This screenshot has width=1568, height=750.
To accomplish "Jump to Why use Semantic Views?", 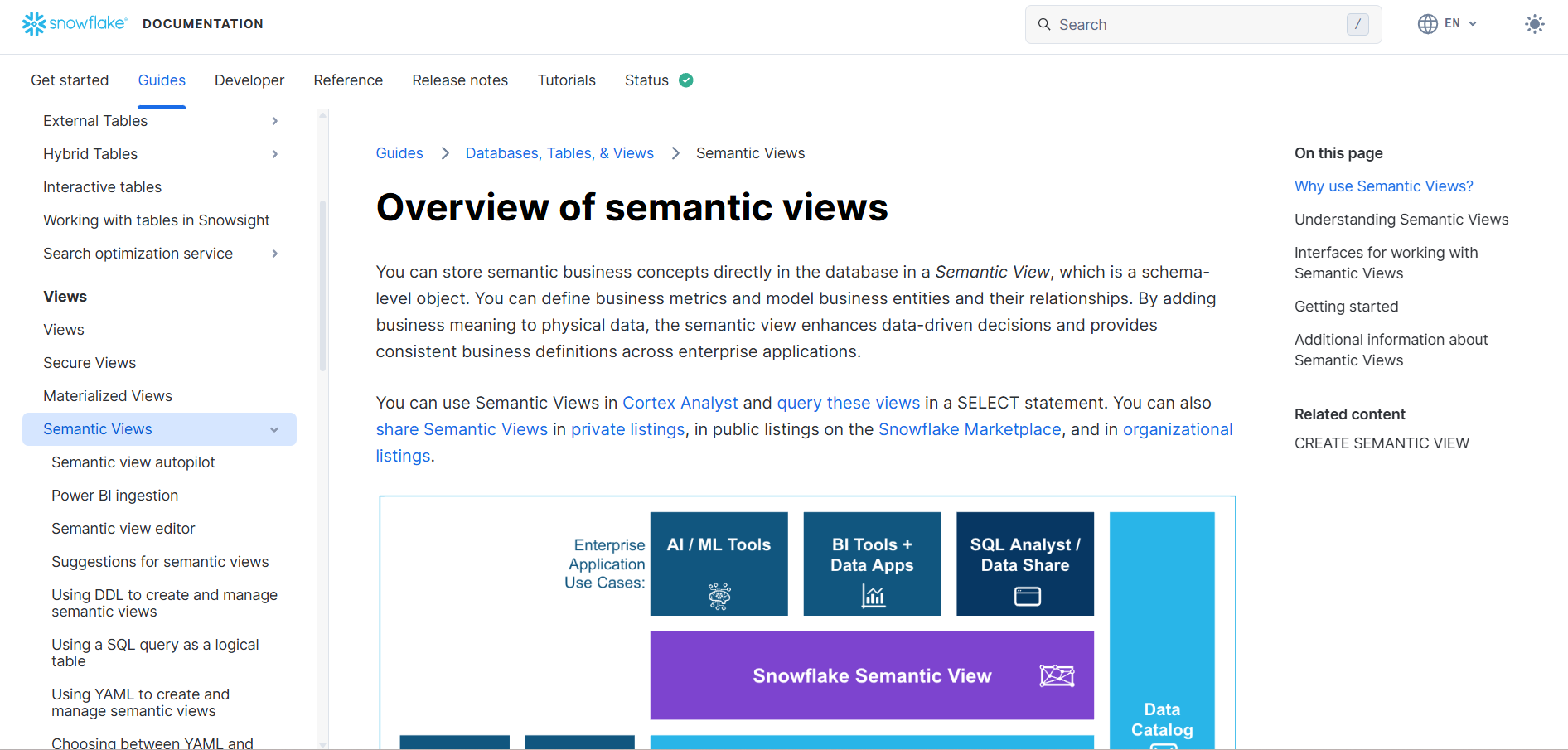I will coord(1384,186).
